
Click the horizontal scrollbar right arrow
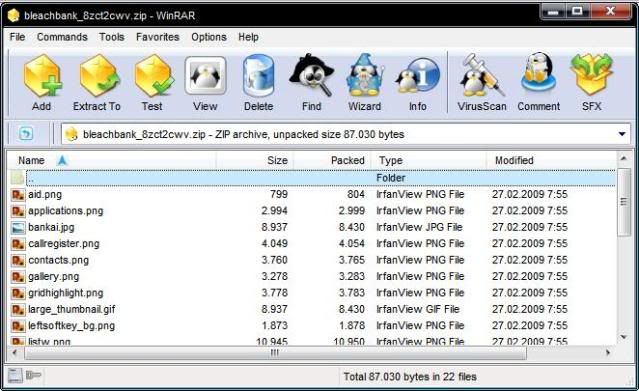(x=608, y=353)
